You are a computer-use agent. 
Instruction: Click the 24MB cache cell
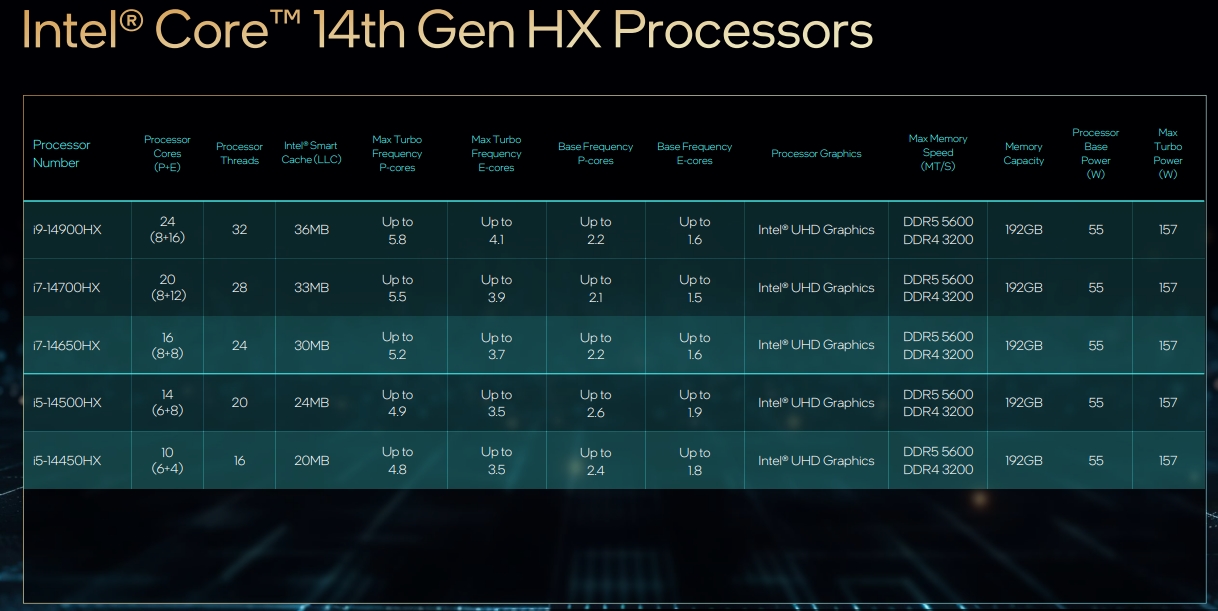tap(311, 403)
